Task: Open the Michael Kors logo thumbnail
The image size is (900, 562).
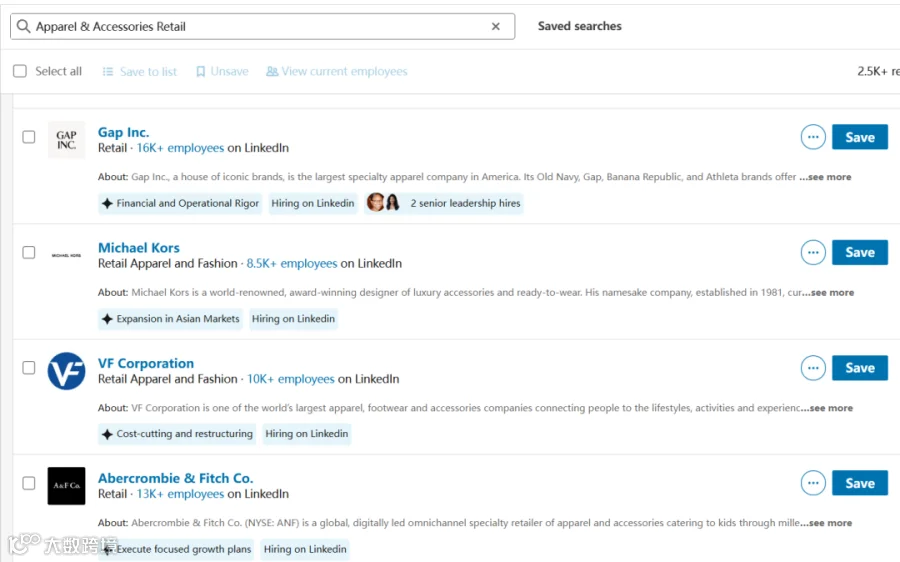Action: click(67, 255)
